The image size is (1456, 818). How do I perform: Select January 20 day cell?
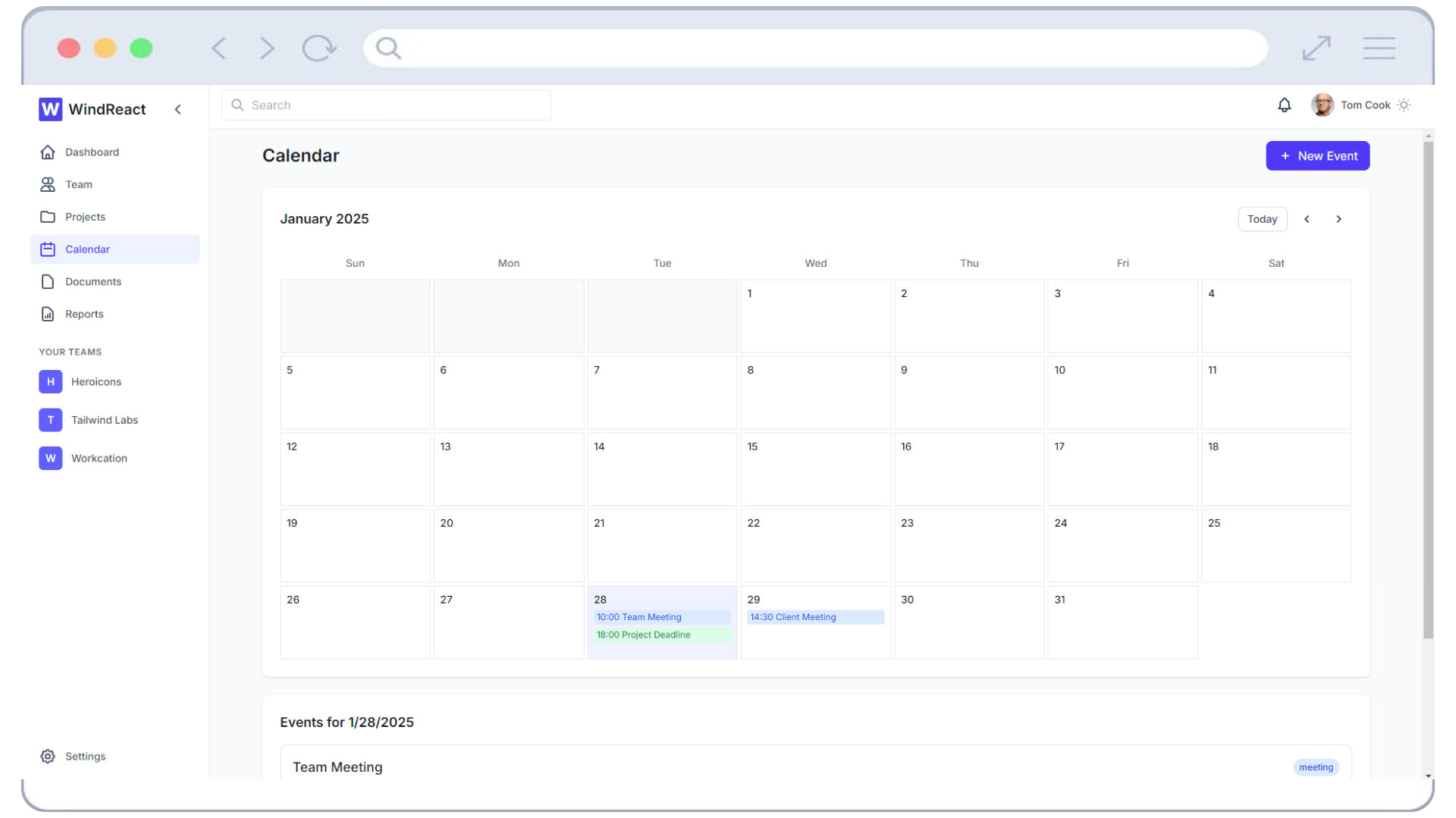pos(508,546)
